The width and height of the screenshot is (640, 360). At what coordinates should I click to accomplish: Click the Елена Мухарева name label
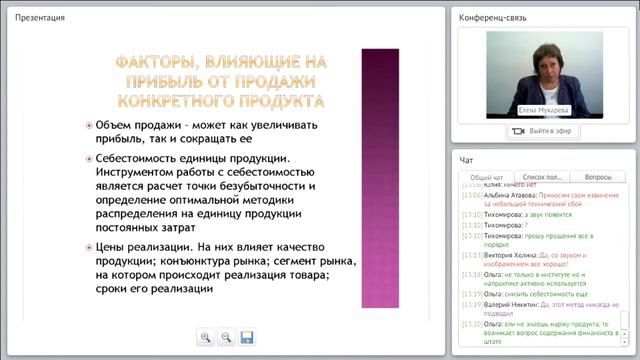(x=543, y=110)
